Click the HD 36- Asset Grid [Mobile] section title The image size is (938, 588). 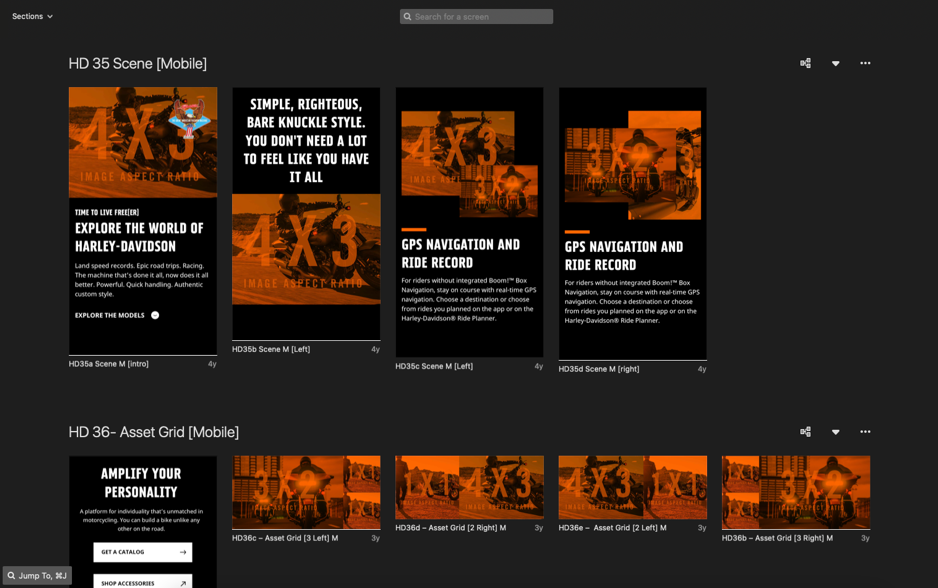pos(154,432)
